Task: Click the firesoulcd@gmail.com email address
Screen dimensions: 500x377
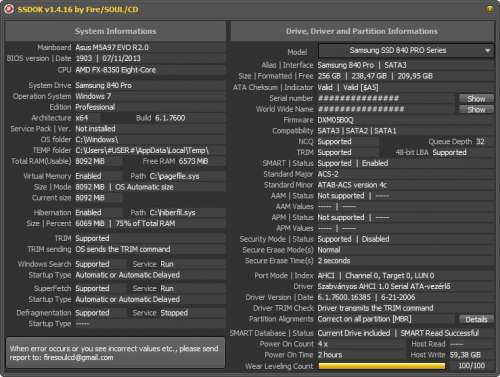Action: point(78,357)
